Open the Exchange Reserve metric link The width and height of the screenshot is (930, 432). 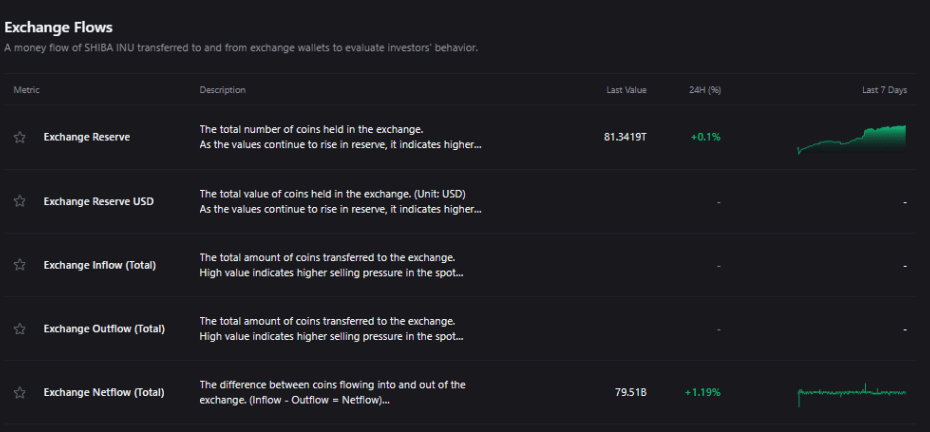point(86,137)
